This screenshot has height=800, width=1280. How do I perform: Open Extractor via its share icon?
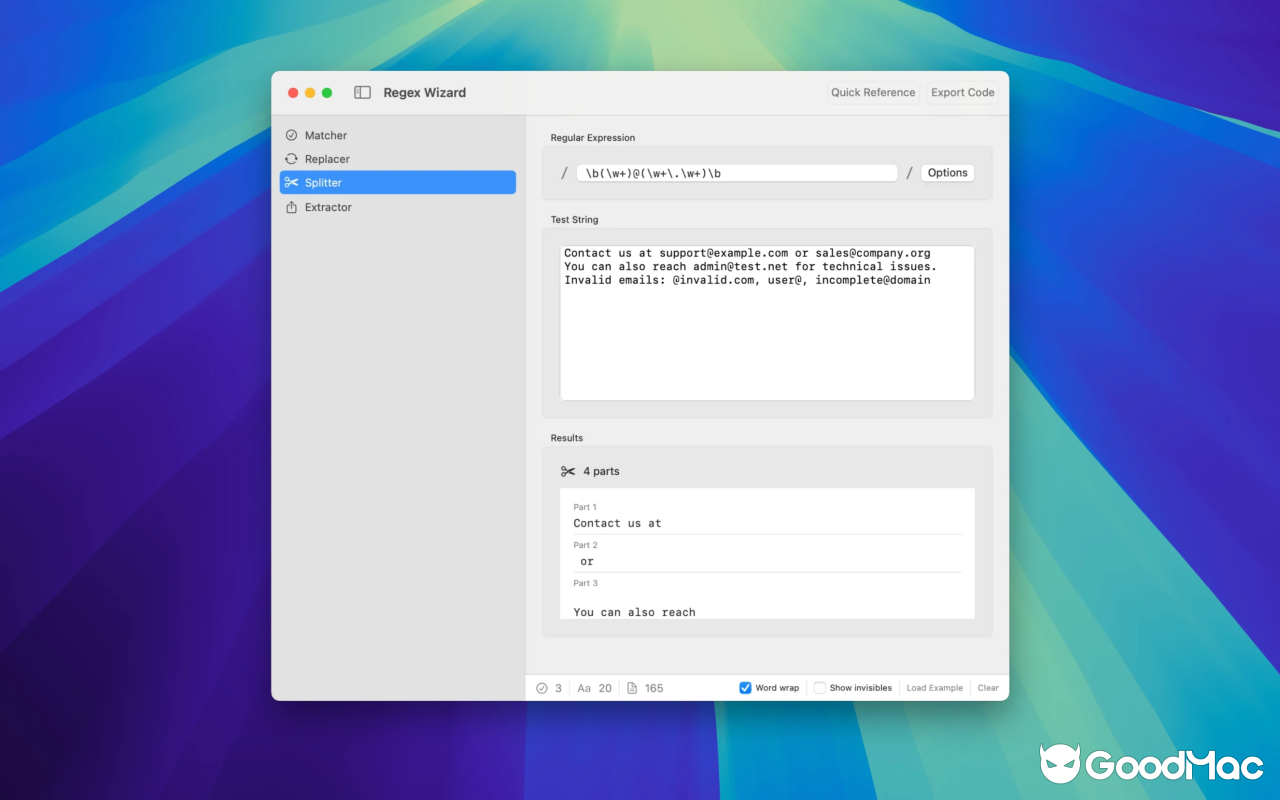[292, 207]
